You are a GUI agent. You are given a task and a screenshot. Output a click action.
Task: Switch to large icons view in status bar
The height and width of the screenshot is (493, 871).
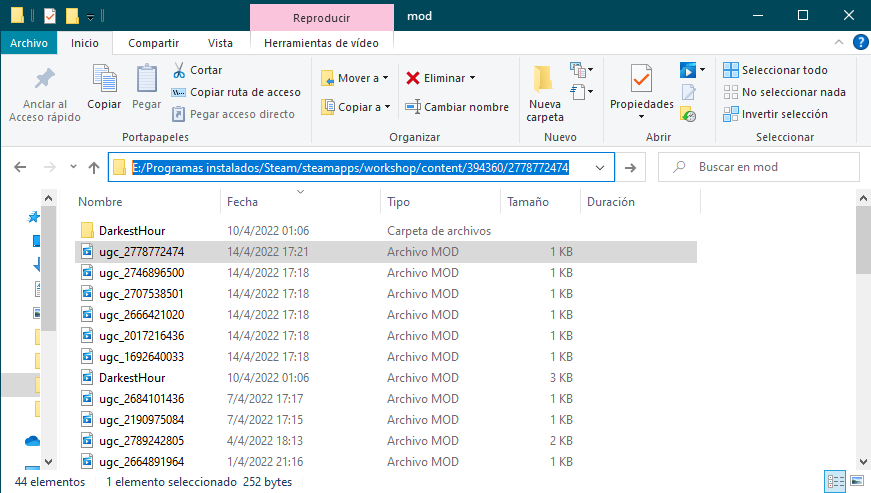(x=857, y=481)
